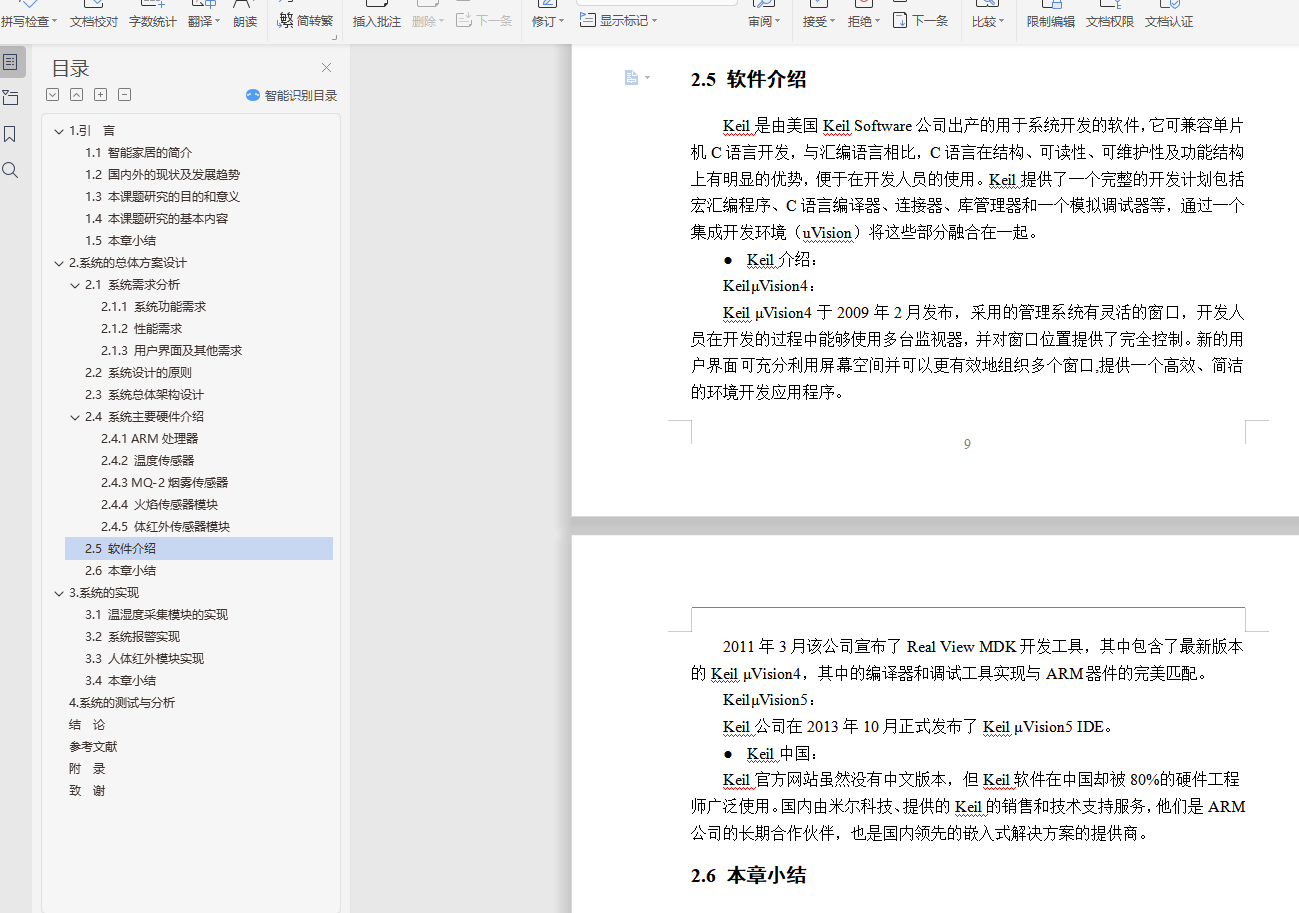Select 2.4.5 体红外传感器模块 in outline

(165, 527)
